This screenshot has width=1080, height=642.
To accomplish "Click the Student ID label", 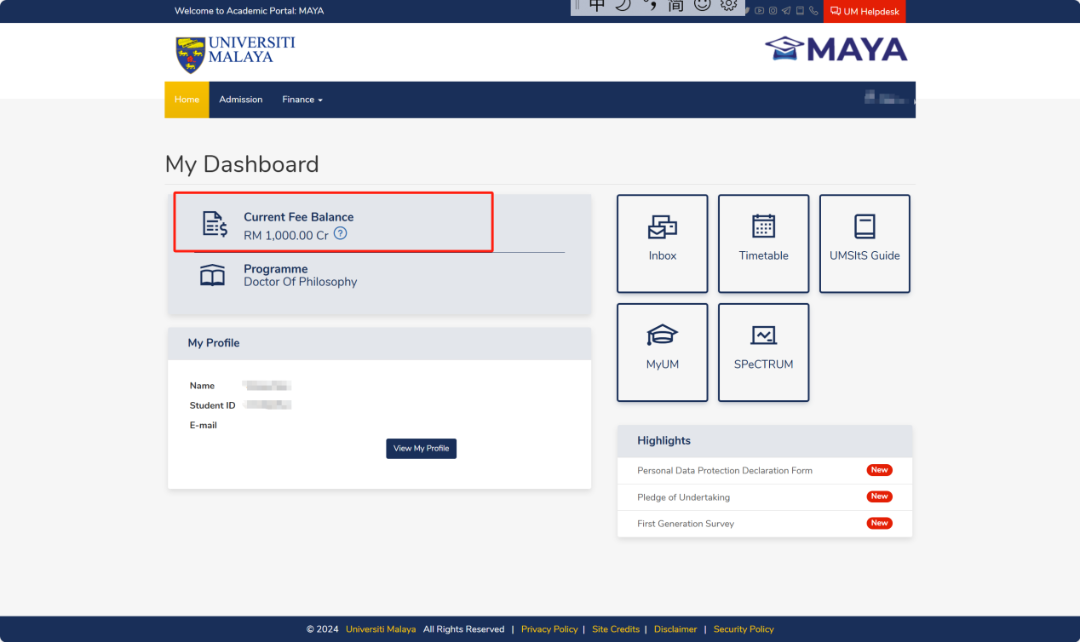I will pyautogui.click(x=212, y=405).
